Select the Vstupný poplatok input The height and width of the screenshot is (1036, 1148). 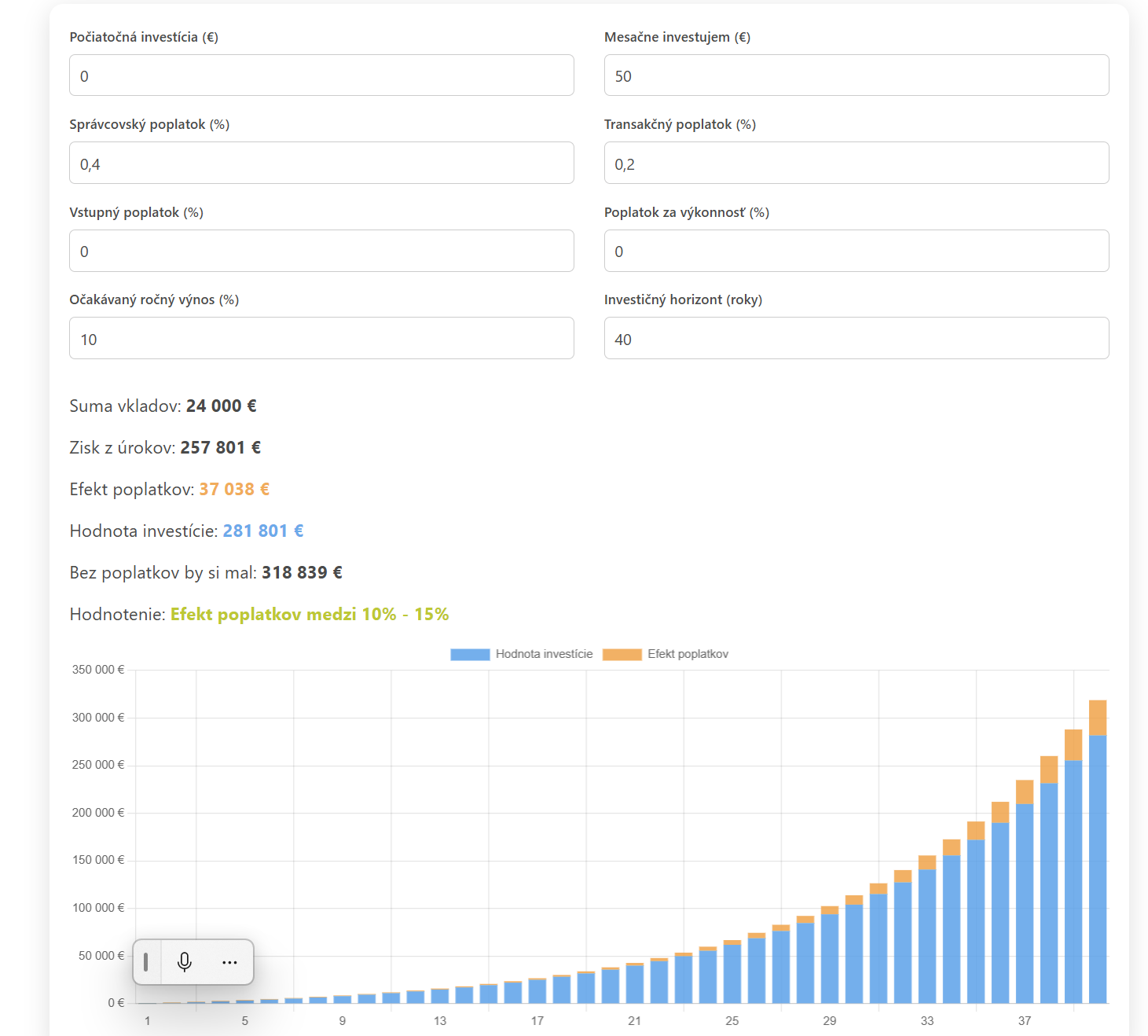pyautogui.click(x=321, y=251)
